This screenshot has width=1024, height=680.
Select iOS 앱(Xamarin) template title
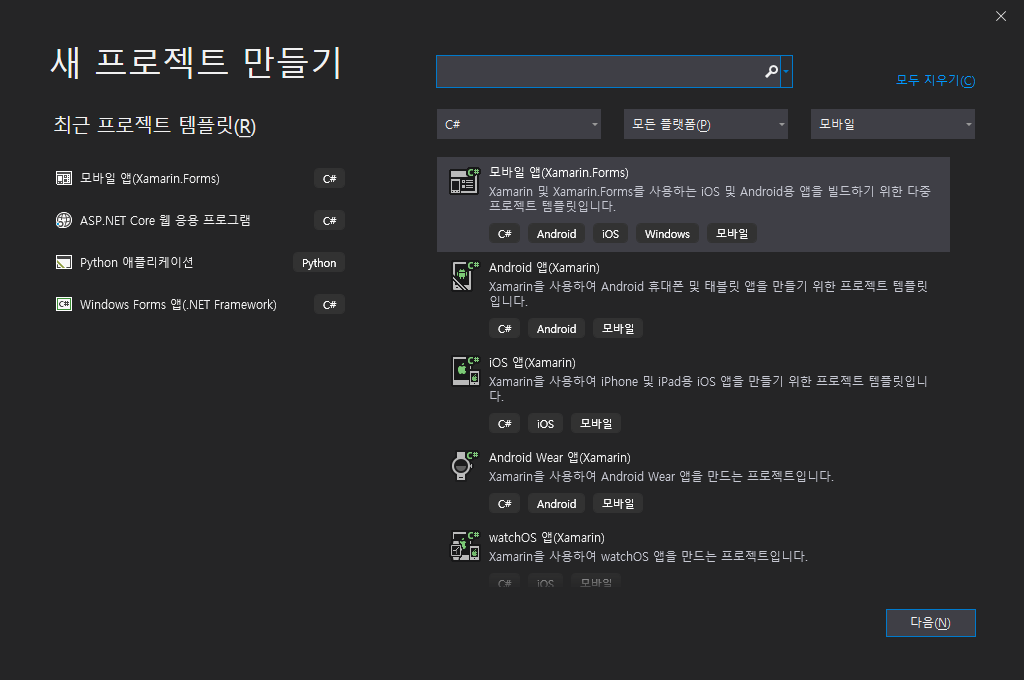532,363
